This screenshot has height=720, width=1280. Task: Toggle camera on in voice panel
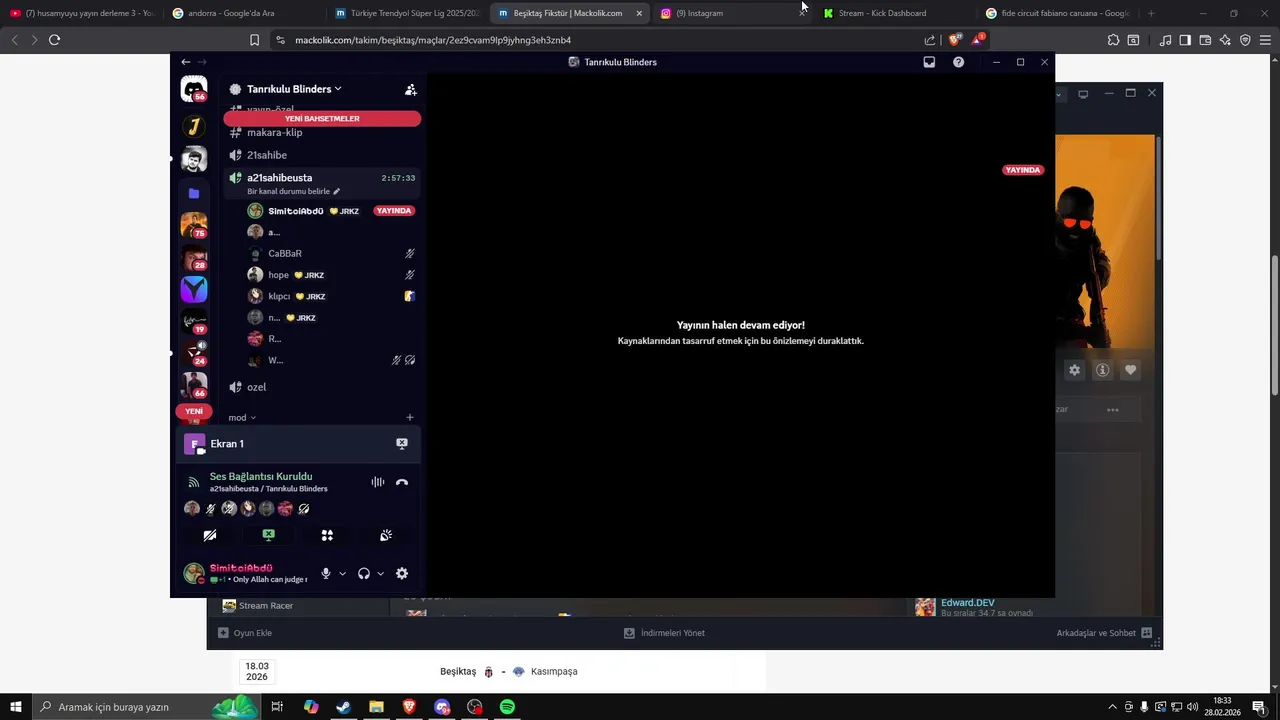click(210, 536)
